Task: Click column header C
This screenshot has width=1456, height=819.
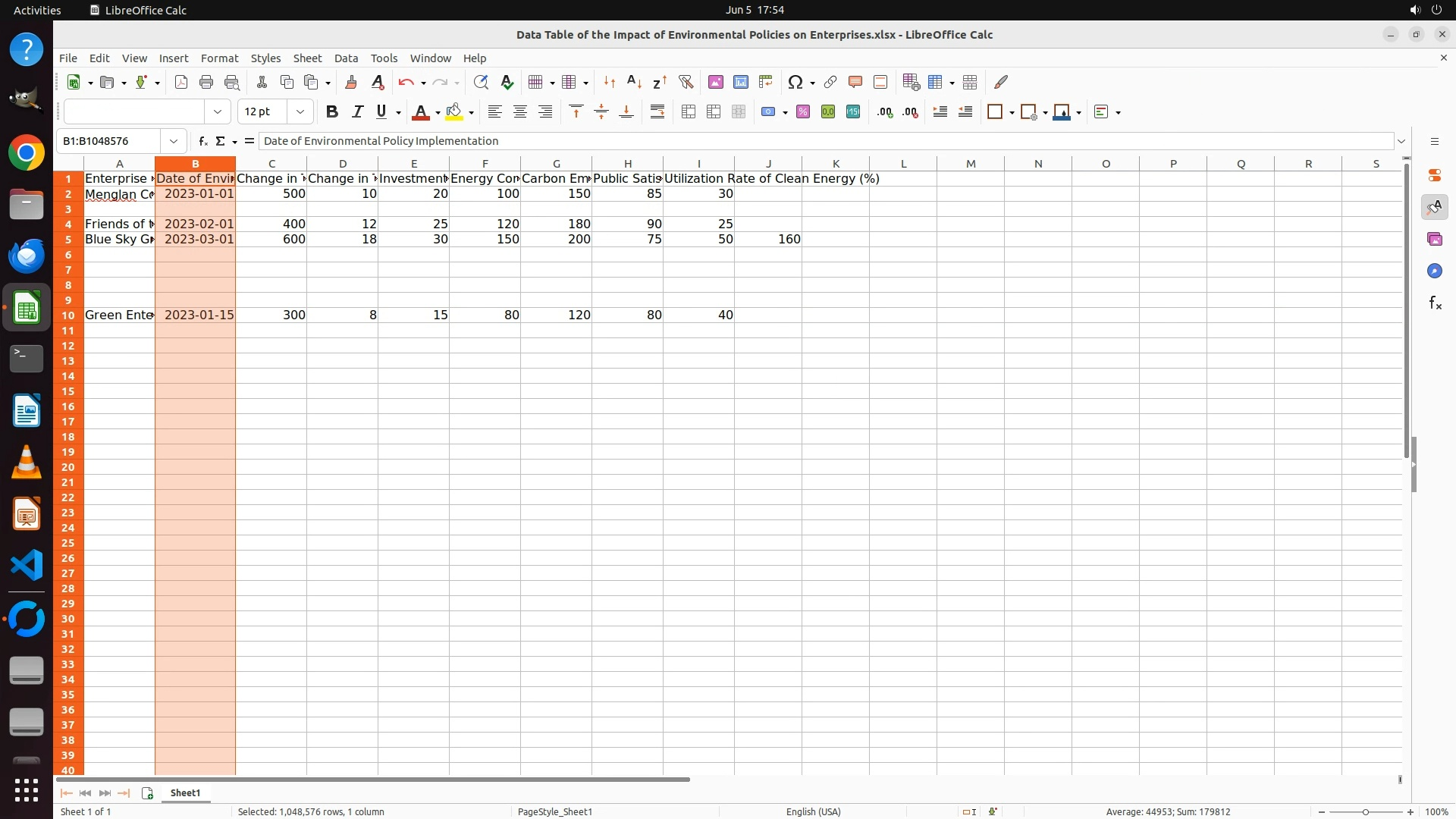Action: [271, 164]
